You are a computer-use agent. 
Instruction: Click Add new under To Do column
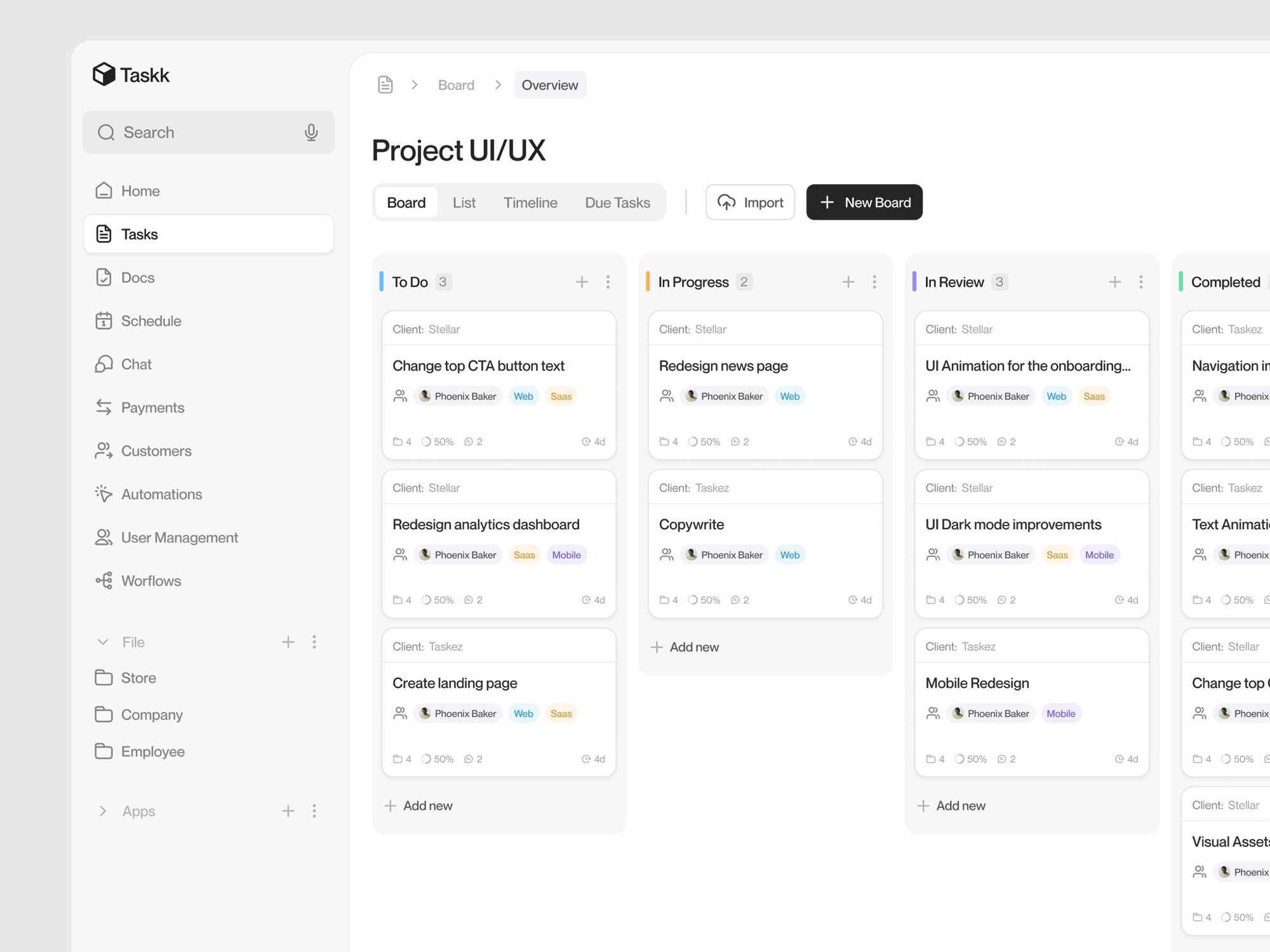418,805
